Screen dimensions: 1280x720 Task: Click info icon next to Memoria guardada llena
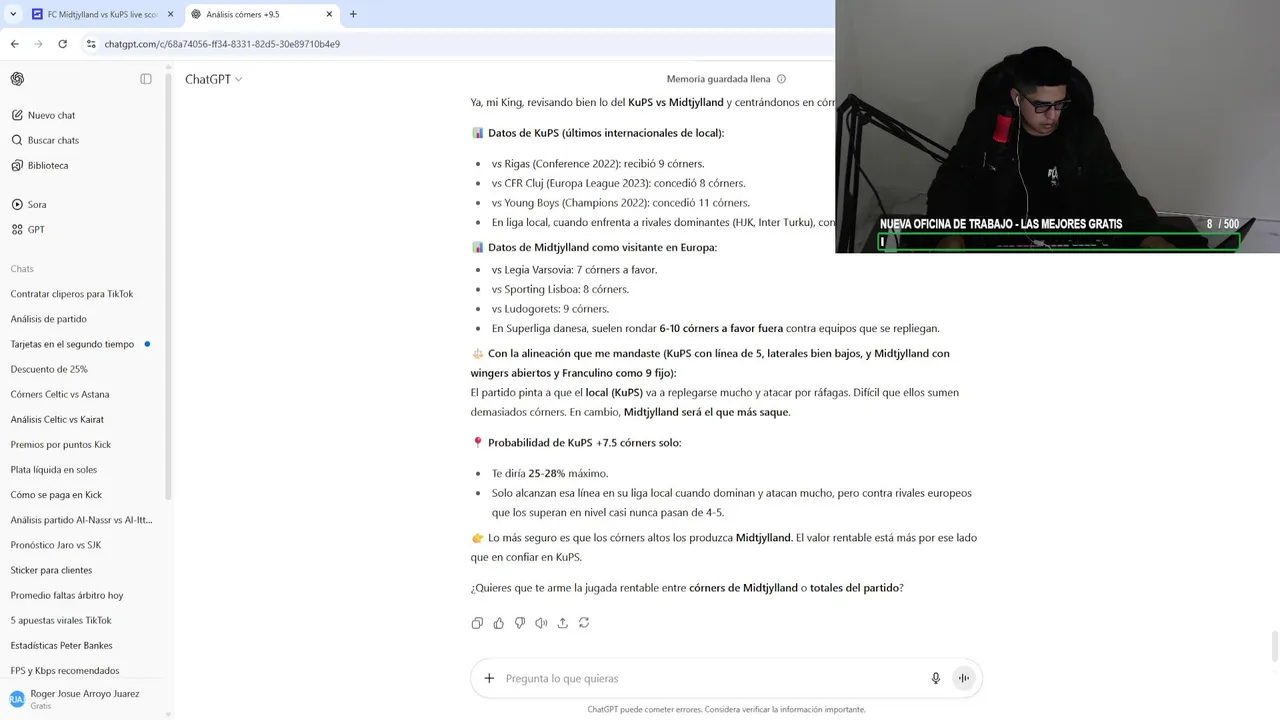[781, 79]
